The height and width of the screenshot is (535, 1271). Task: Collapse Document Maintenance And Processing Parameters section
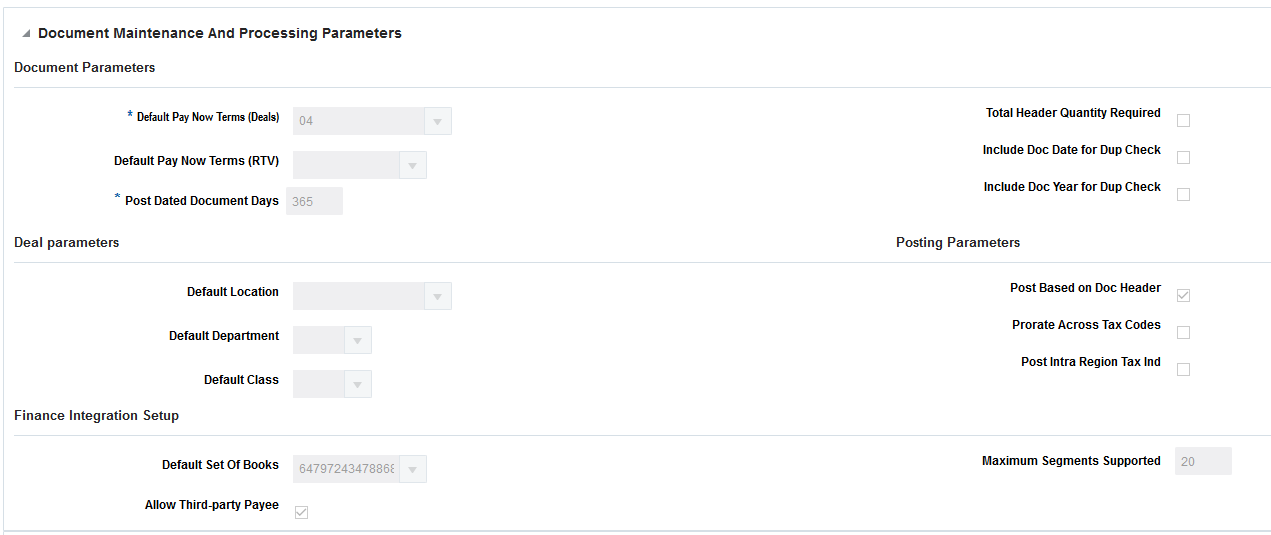26,34
